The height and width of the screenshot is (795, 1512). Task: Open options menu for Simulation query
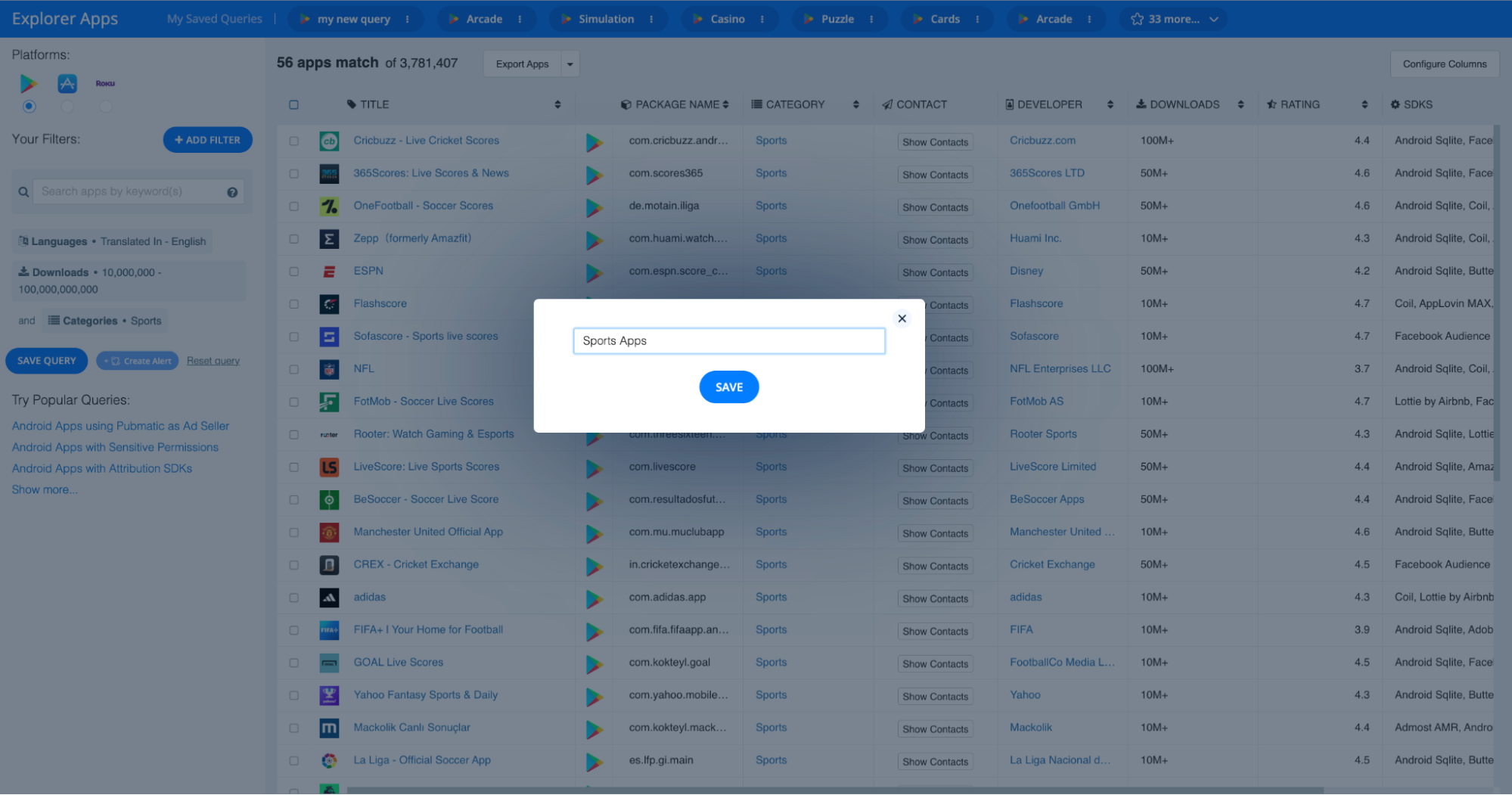pyautogui.click(x=651, y=19)
